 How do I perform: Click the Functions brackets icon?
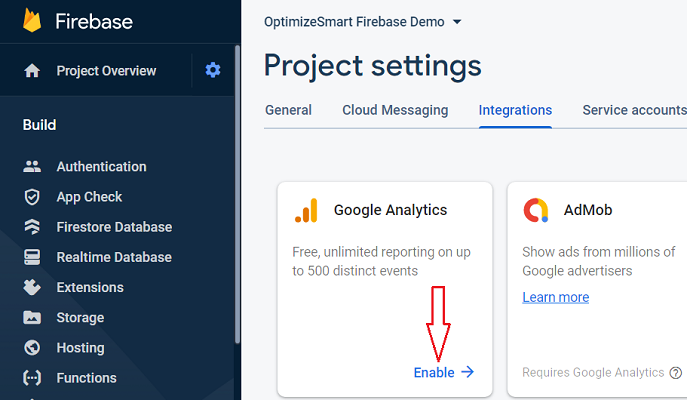[32, 378]
